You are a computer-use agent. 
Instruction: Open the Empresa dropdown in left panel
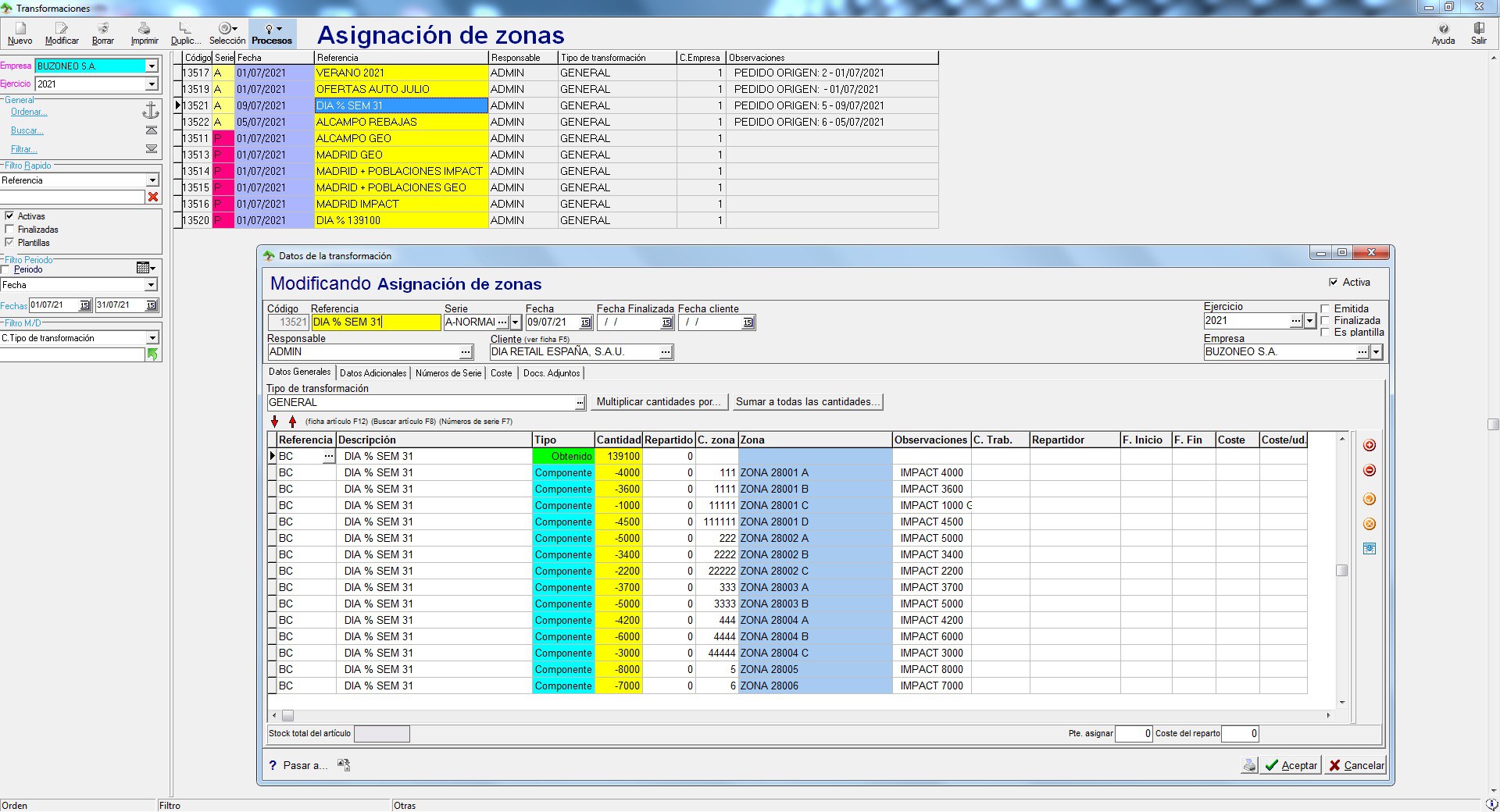152,66
